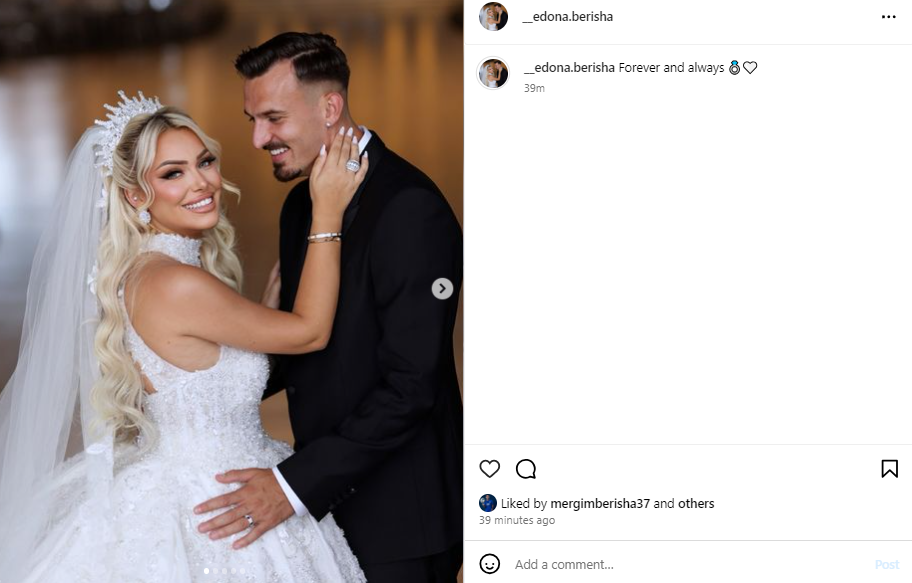Jump to second carousel dot indicator
The height and width of the screenshot is (583, 912).
(216, 571)
